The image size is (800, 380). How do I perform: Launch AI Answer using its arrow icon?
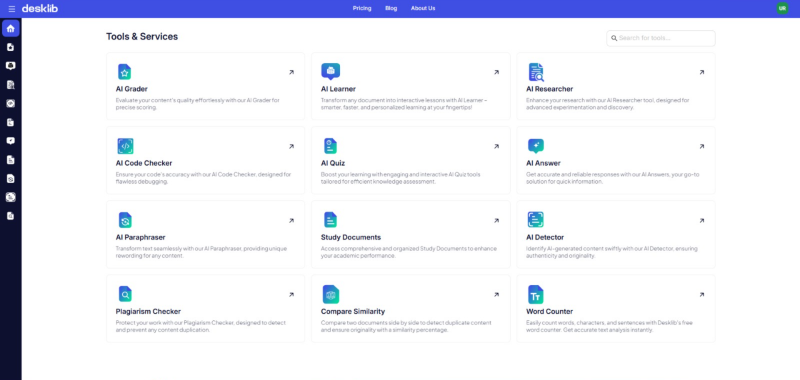coord(702,146)
